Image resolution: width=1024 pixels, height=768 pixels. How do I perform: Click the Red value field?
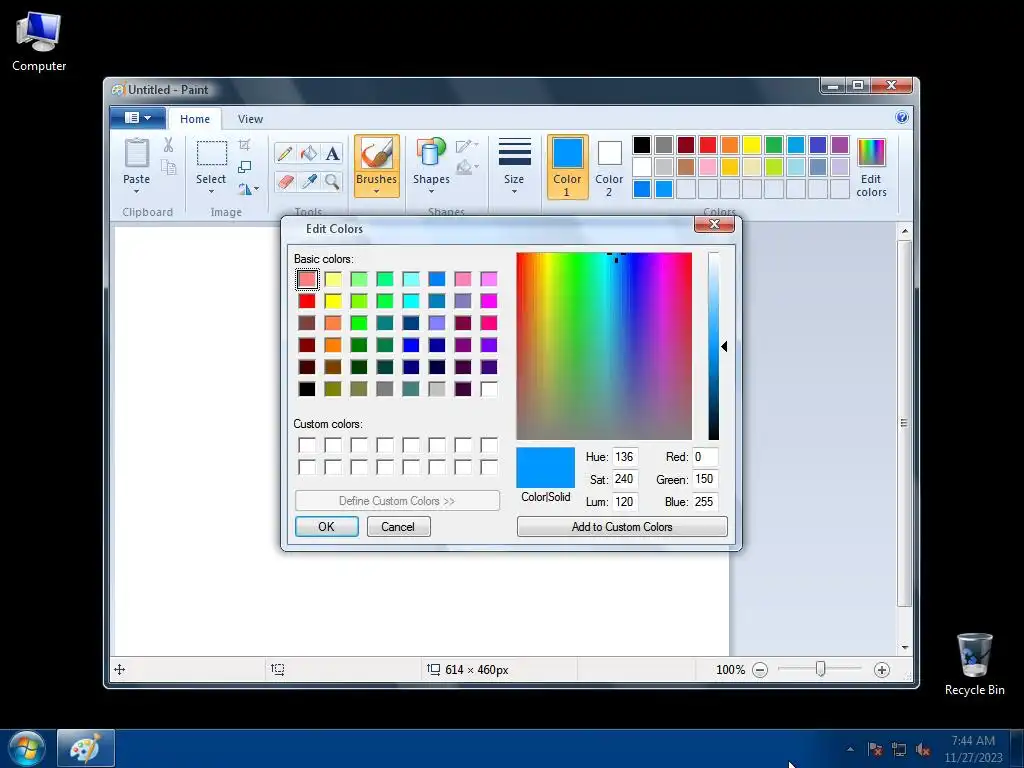[705, 457]
